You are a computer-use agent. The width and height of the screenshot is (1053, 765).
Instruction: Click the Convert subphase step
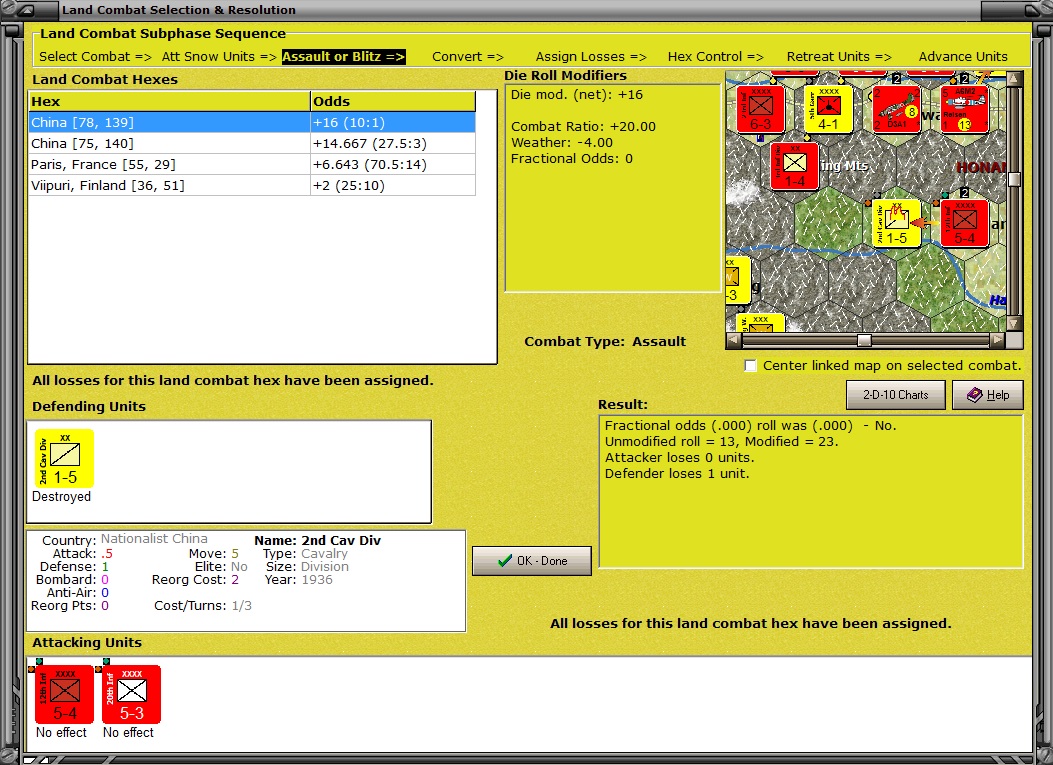(467, 57)
